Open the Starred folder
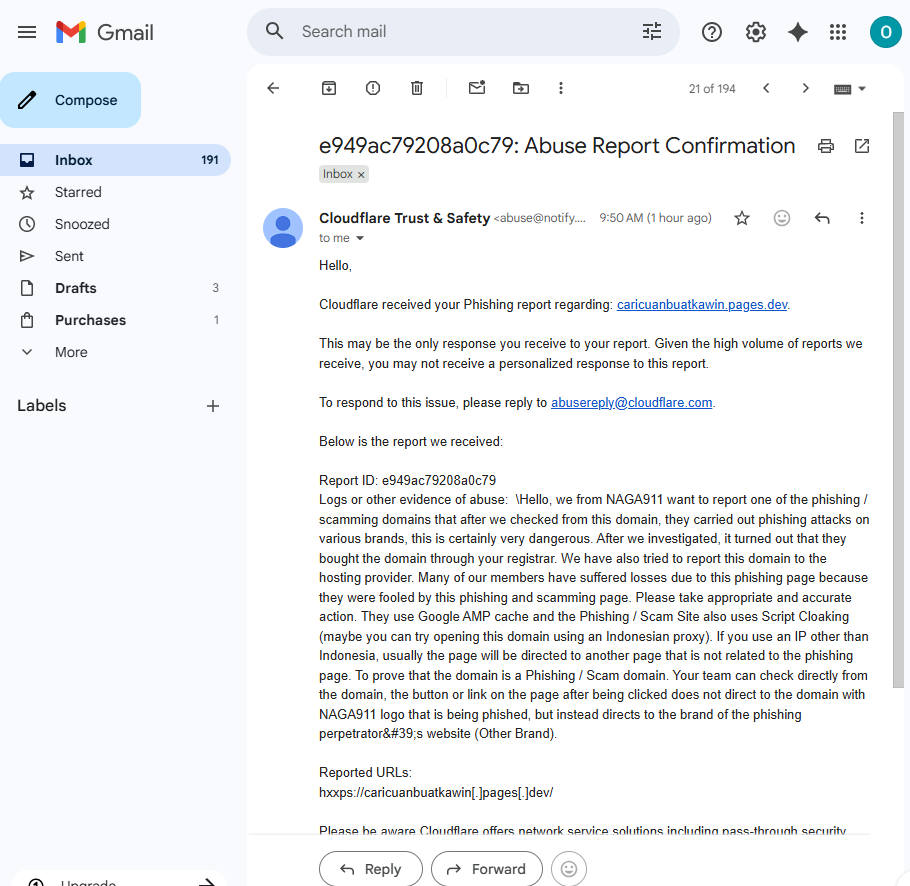Image resolution: width=910 pixels, height=886 pixels. click(x=115, y=192)
